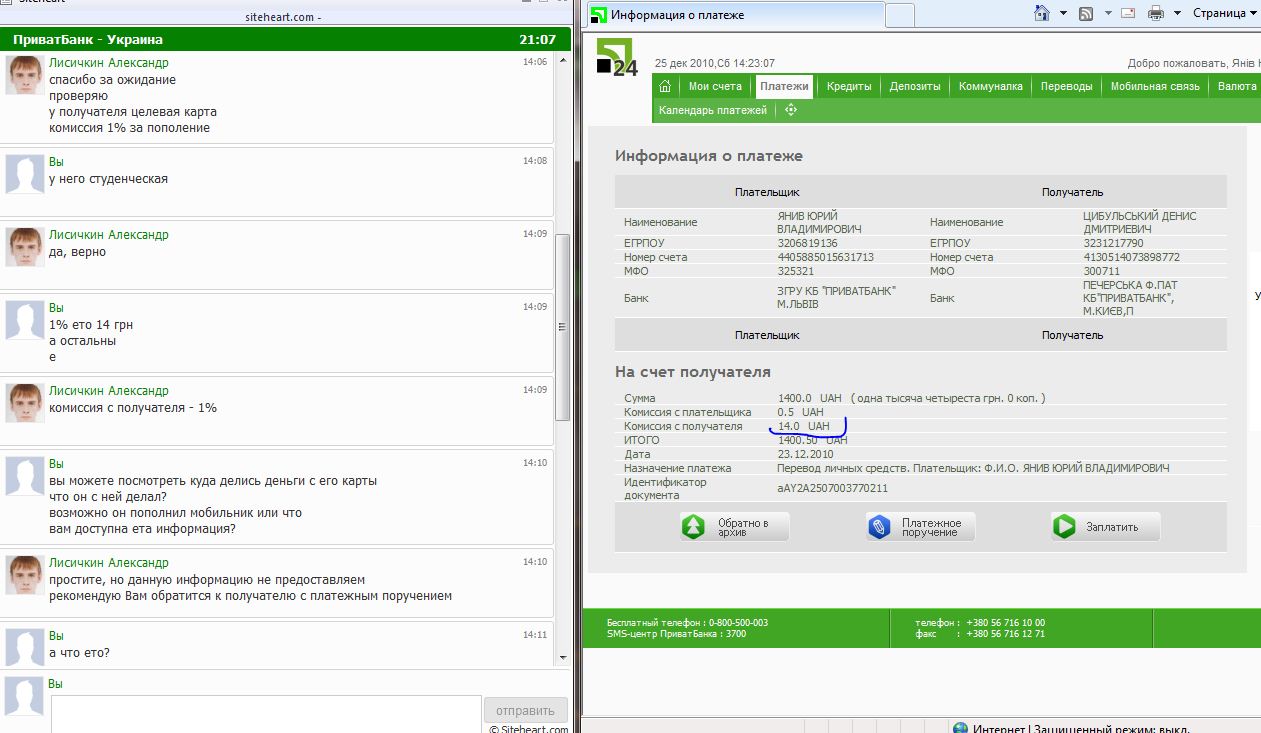Click the Платежное поручение button

tap(920, 527)
